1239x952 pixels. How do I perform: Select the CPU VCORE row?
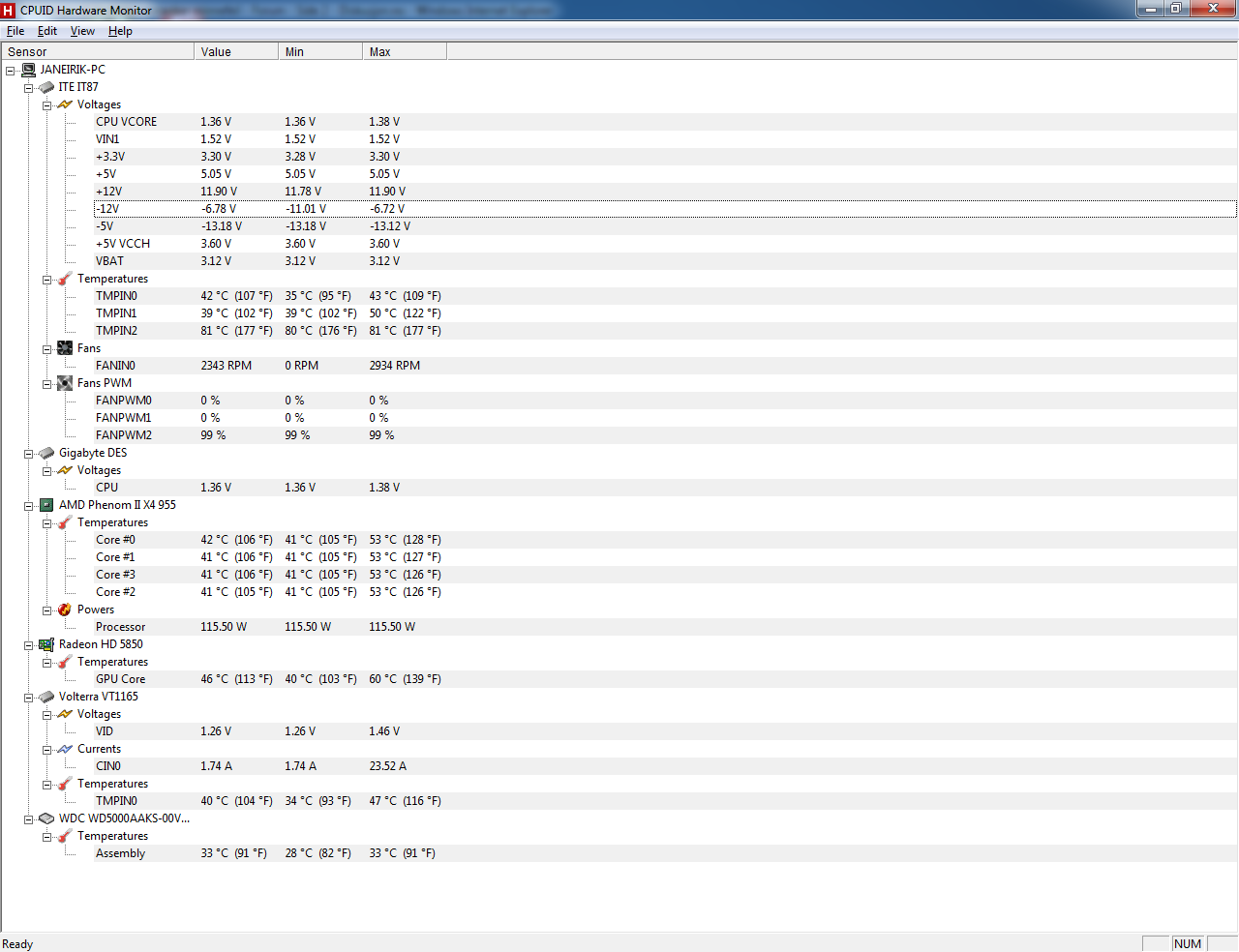pyautogui.click(x=665, y=122)
